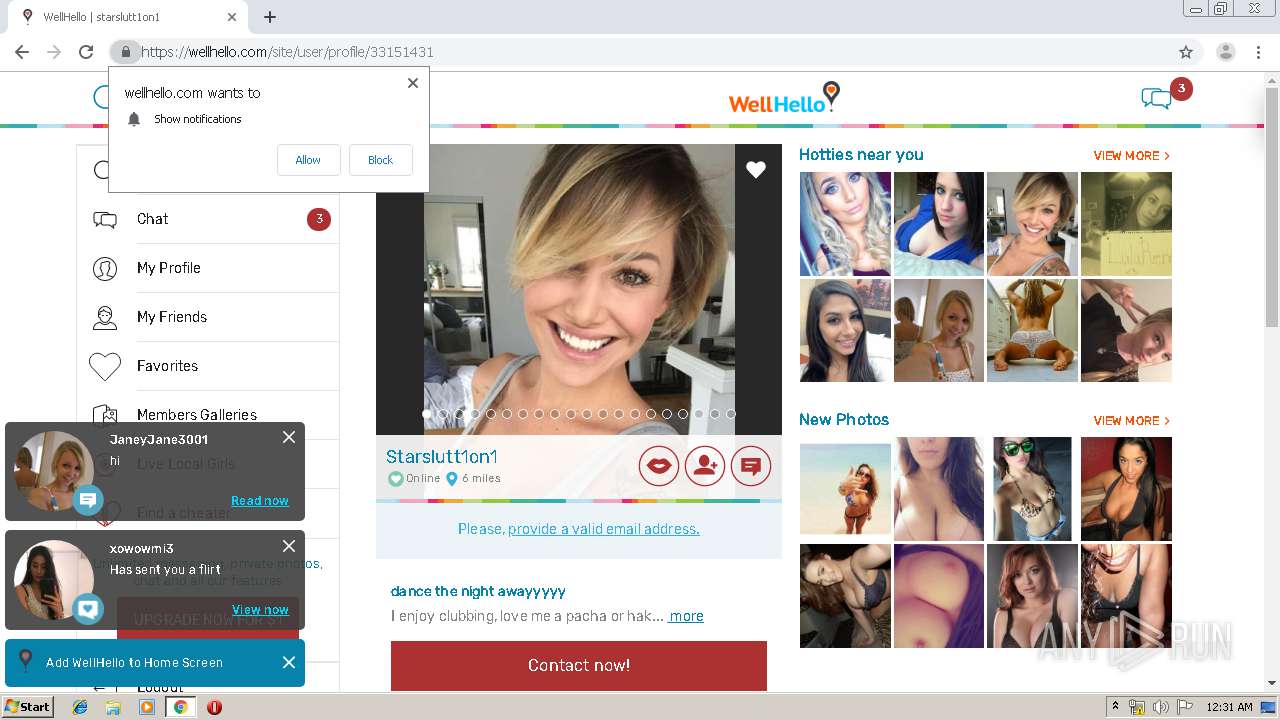
Task: Send a kiss with the lips icon
Action: pos(659,465)
